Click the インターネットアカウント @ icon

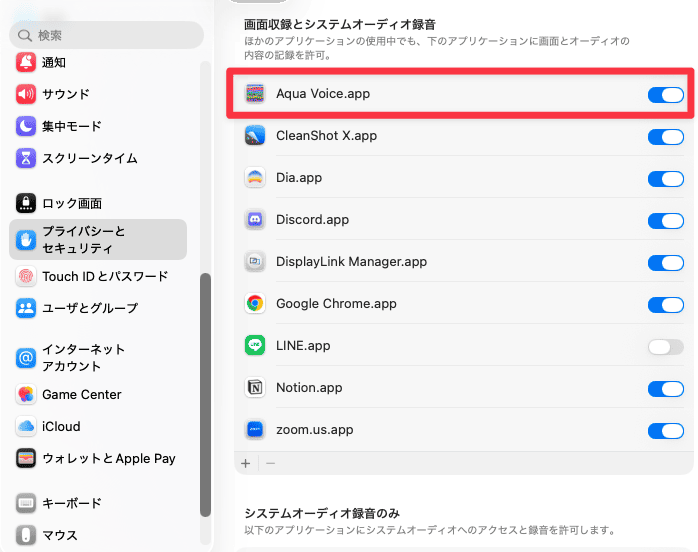26,357
